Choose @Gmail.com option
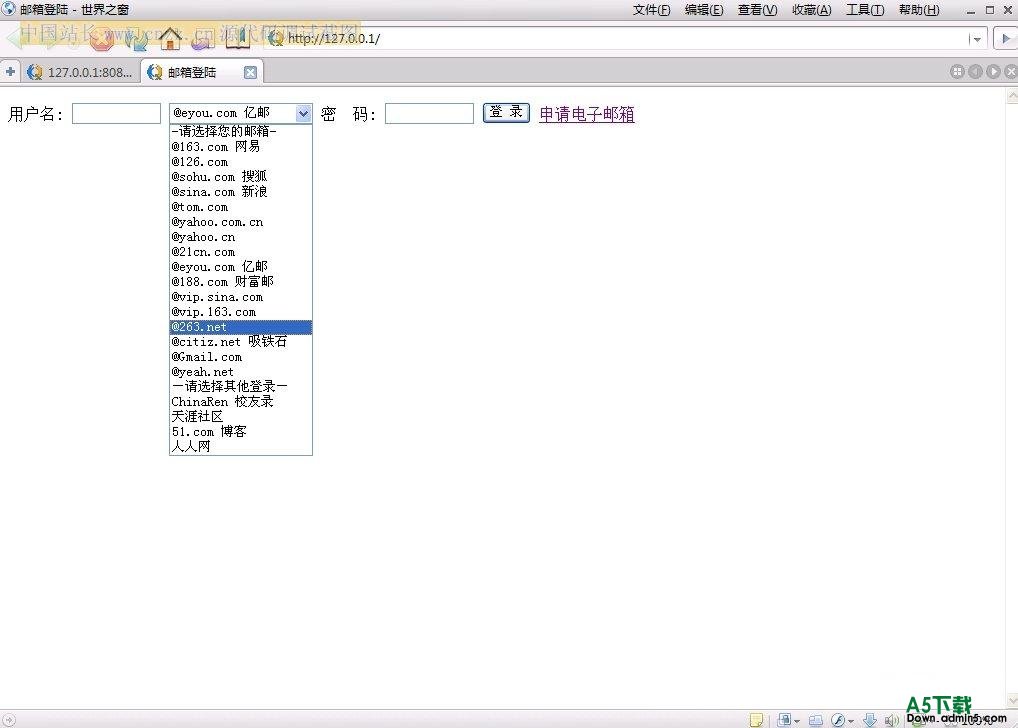Image resolution: width=1018 pixels, height=728 pixels. [x=241, y=357]
